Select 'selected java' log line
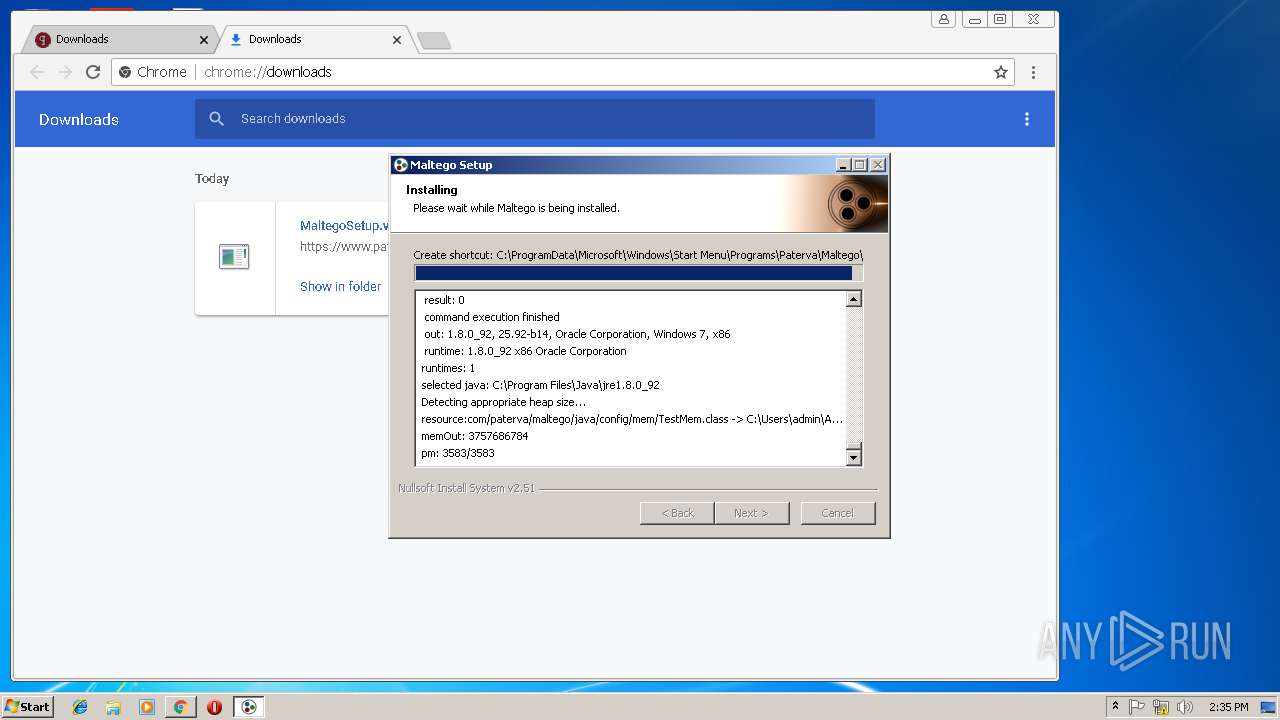This screenshot has height=720, width=1280. coord(540,385)
